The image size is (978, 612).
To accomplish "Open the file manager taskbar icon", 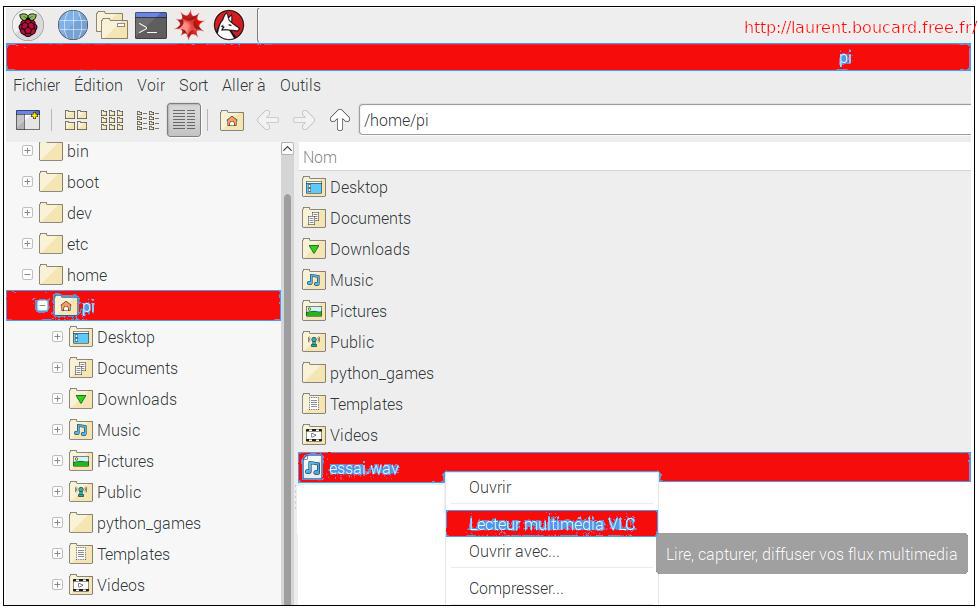I will tap(112, 26).
